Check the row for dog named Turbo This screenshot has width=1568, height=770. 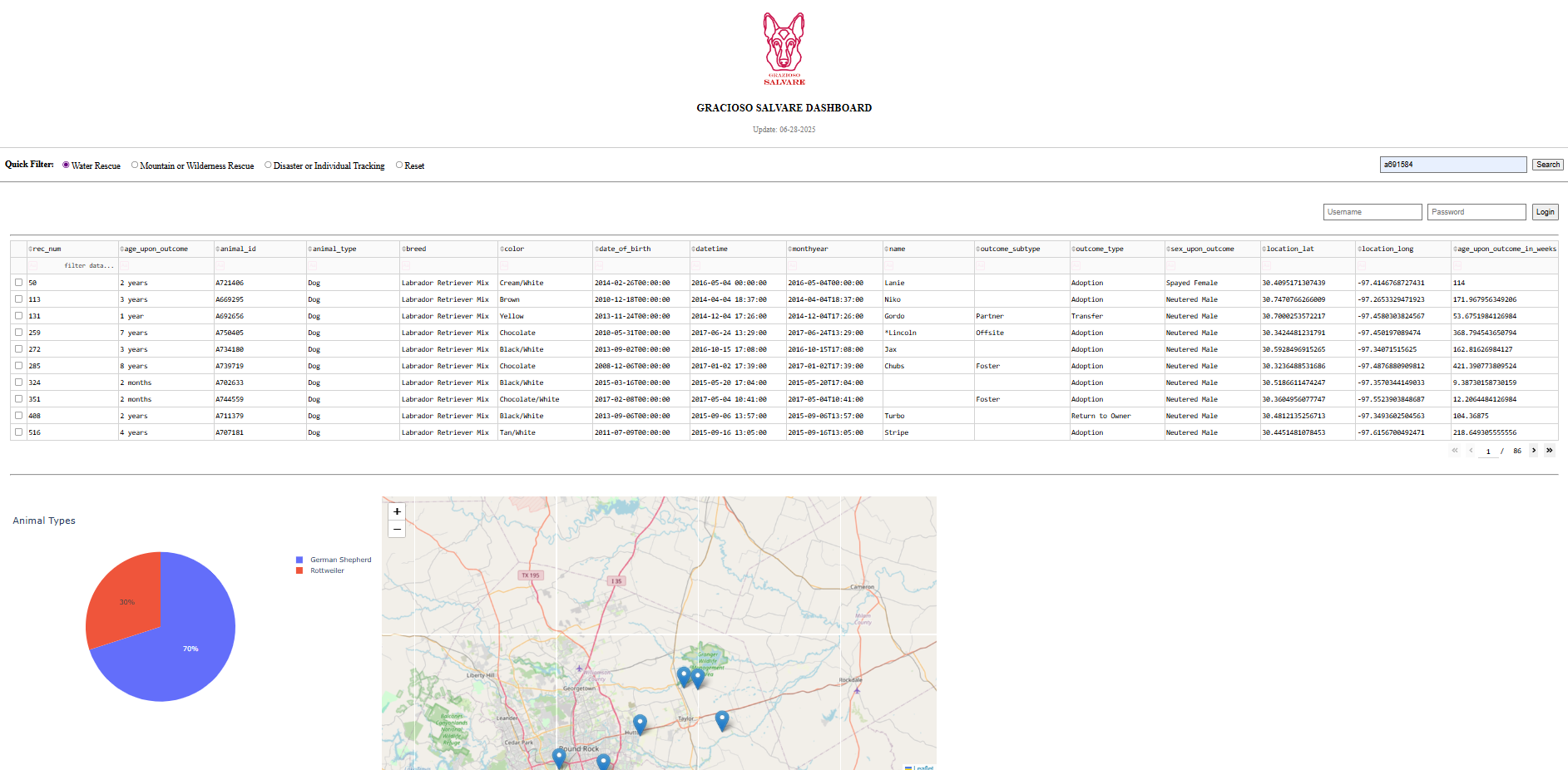(18, 416)
